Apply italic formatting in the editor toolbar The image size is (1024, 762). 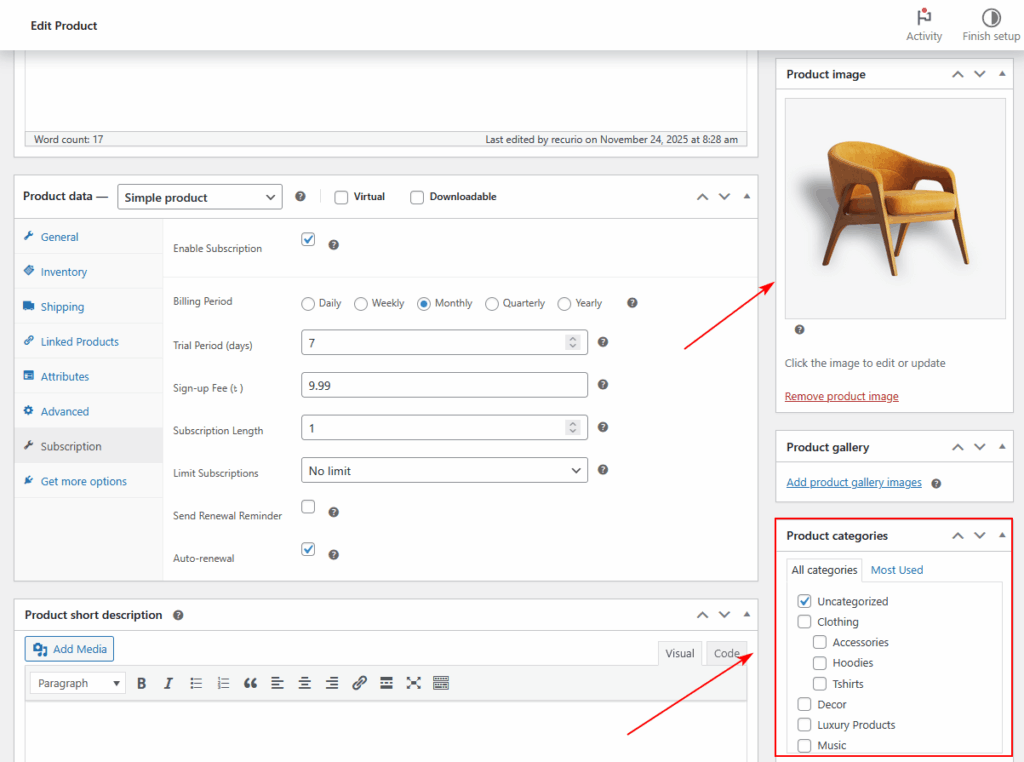point(168,683)
